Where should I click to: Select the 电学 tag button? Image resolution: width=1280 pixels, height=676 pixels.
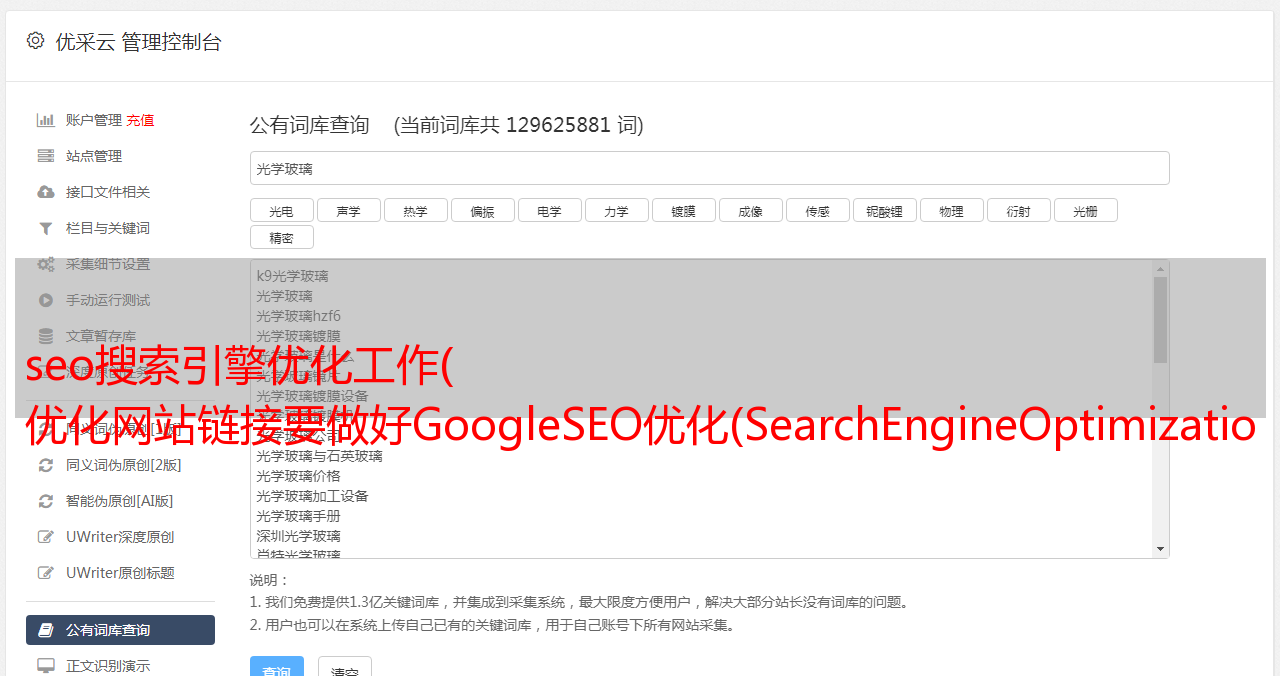550,211
